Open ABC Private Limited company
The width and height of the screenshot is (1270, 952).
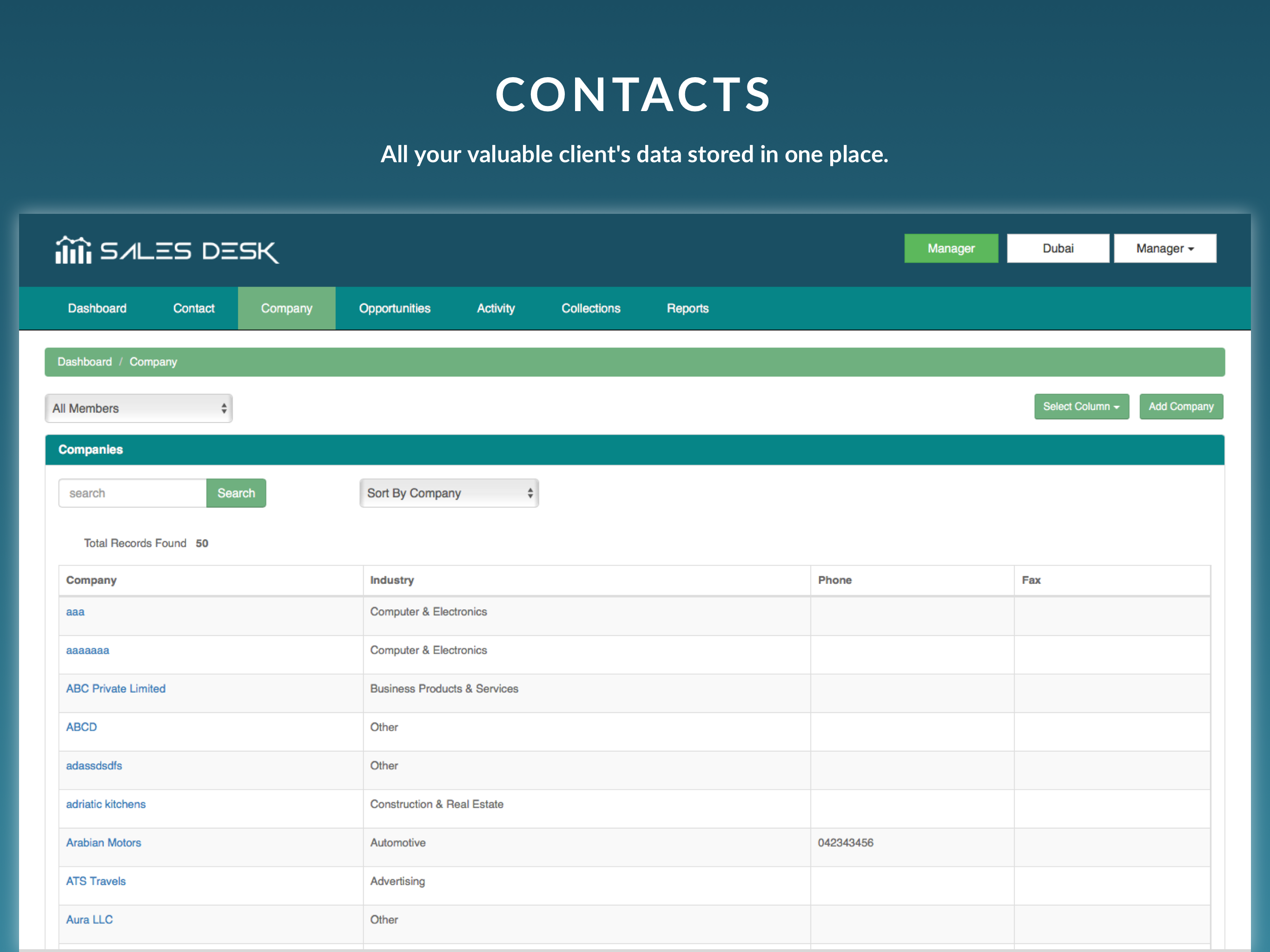(x=115, y=688)
